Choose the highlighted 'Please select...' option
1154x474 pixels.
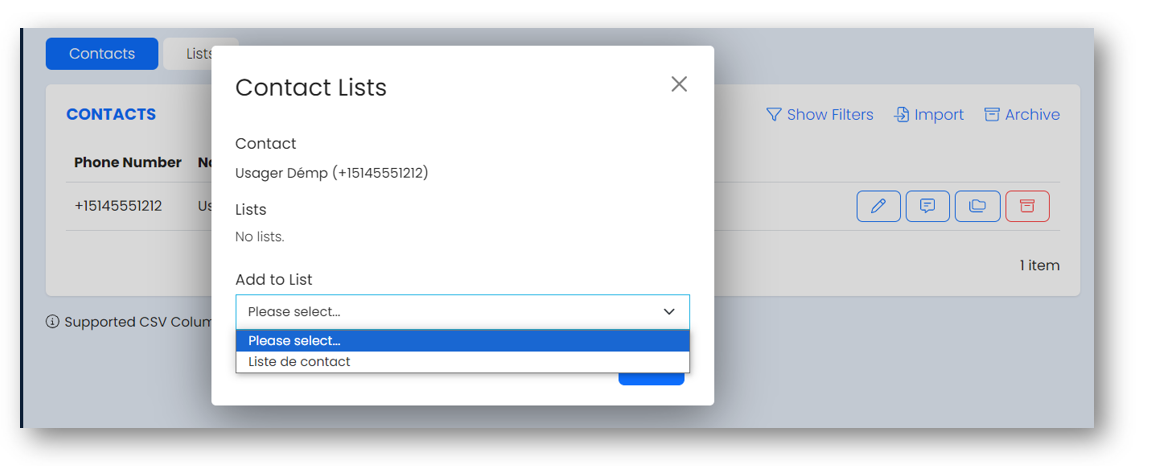[x=462, y=341]
